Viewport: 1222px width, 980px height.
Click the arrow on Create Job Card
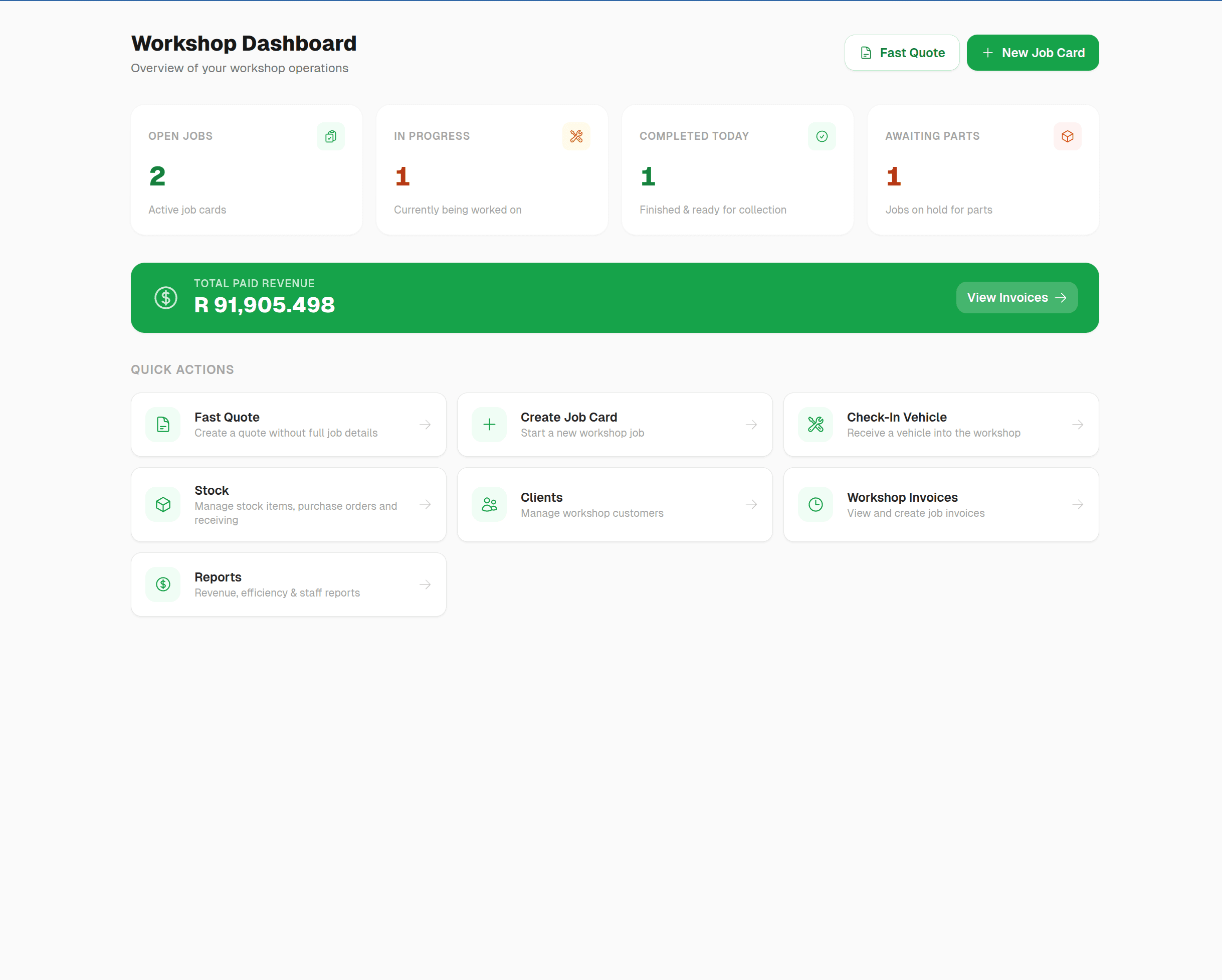751,425
